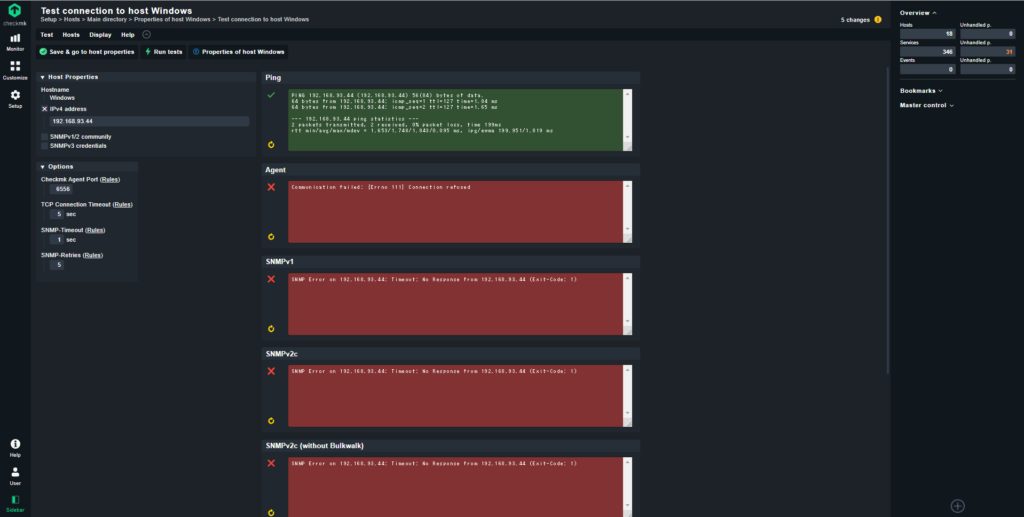This screenshot has height=517, width=1024.
Task: Open Rules link for SNMP-Timeout
Action: click(95, 230)
